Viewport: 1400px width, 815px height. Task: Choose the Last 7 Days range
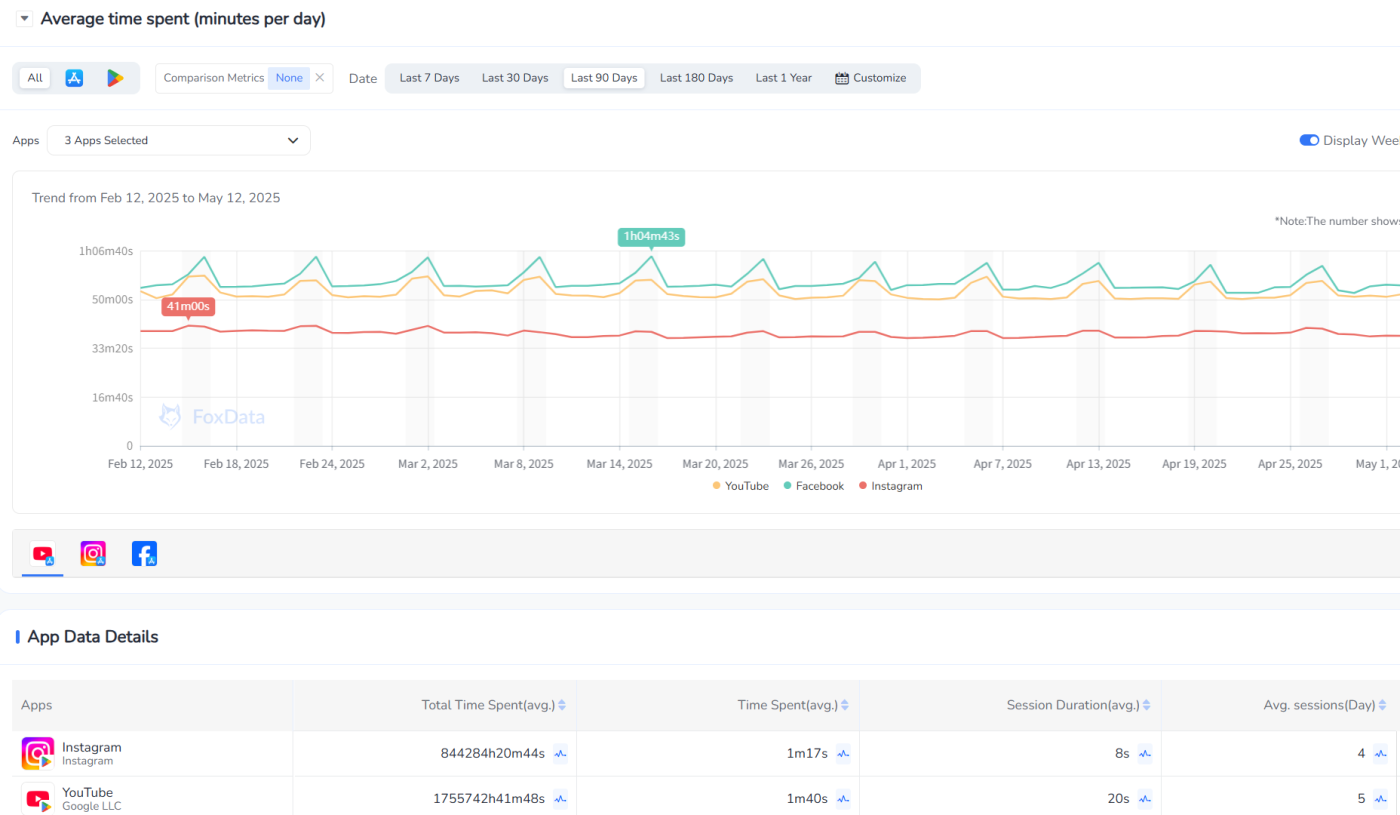tap(429, 78)
